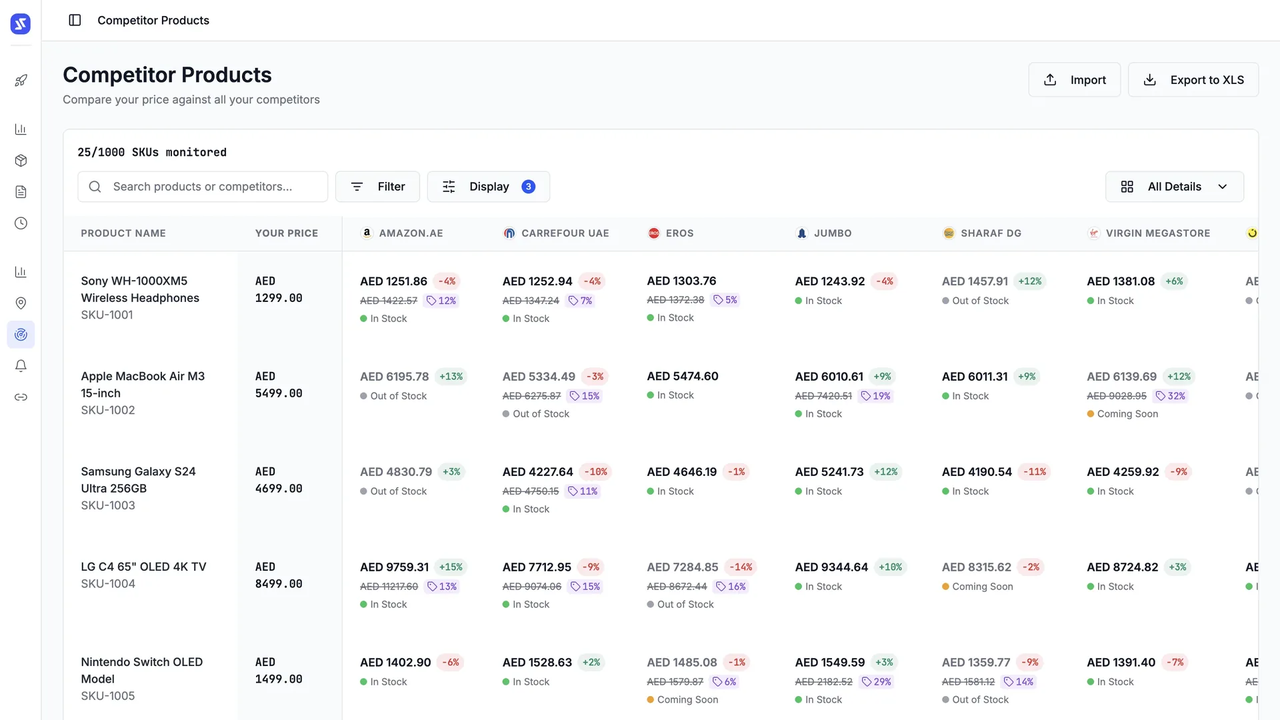
Task: Select the LG C4 65" OLED 4K TV product name
Action: pos(144,567)
